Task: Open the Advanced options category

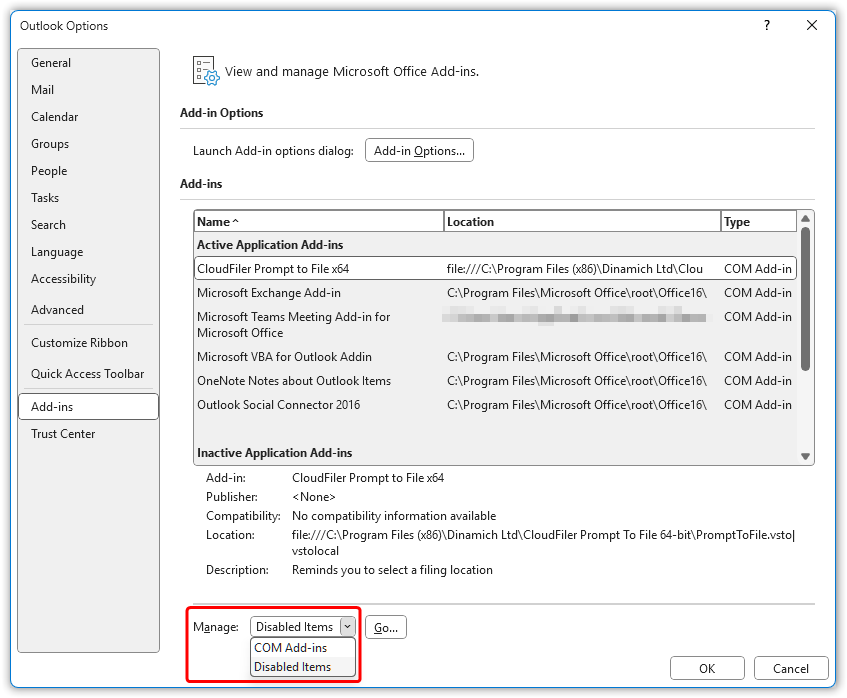Action: 89,310
